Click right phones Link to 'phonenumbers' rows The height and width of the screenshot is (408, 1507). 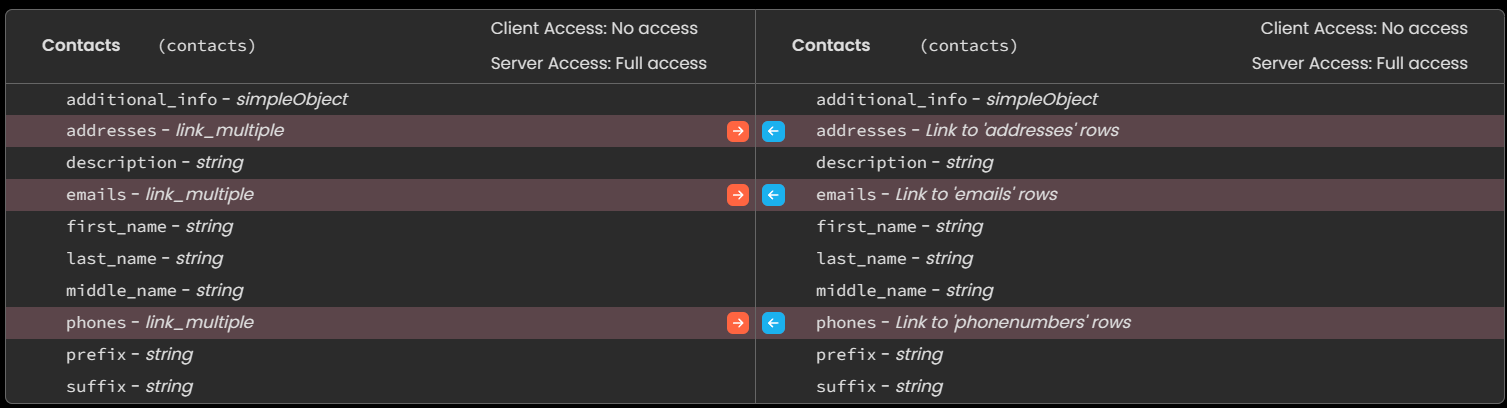(1130, 323)
